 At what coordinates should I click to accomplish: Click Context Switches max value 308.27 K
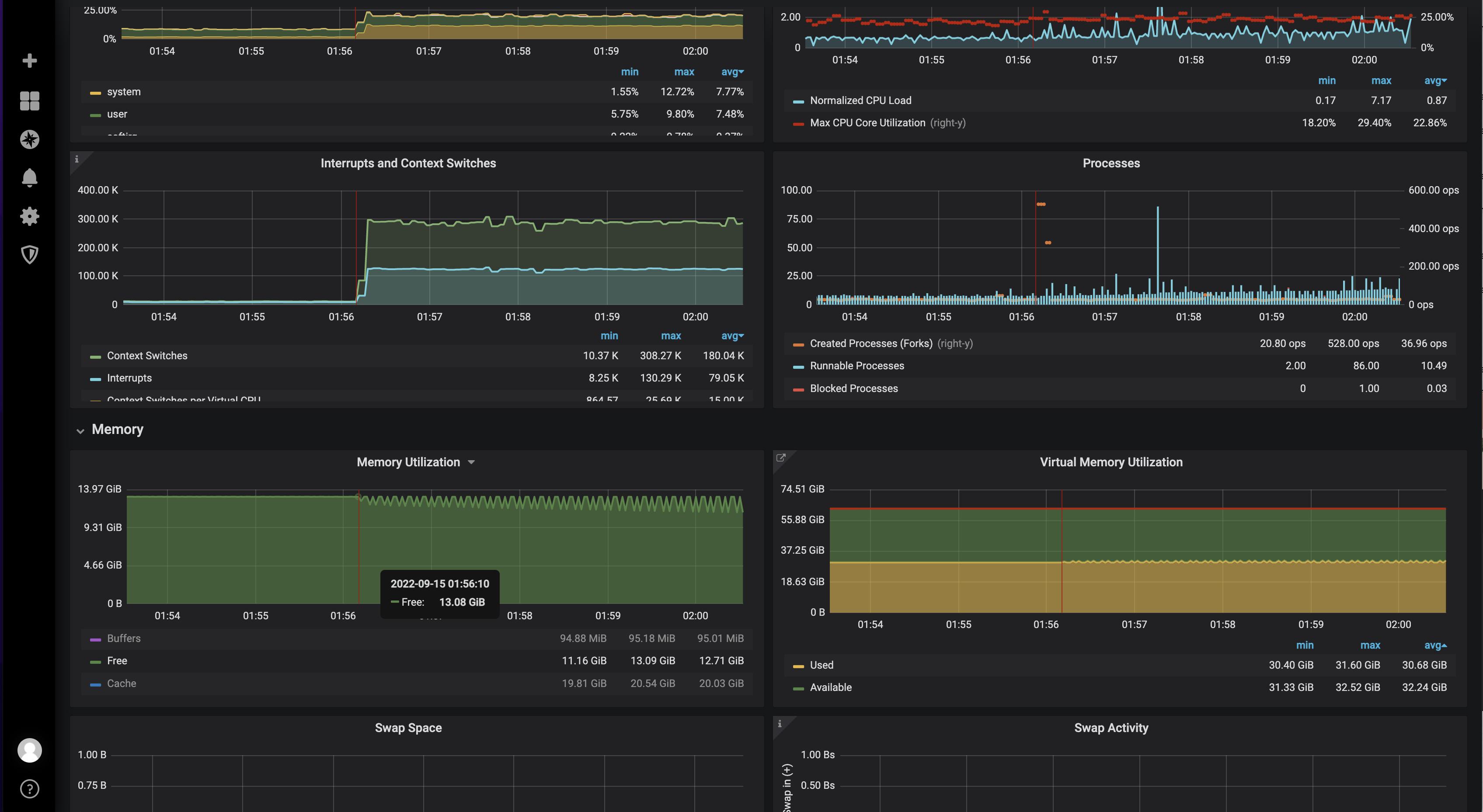coord(660,356)
